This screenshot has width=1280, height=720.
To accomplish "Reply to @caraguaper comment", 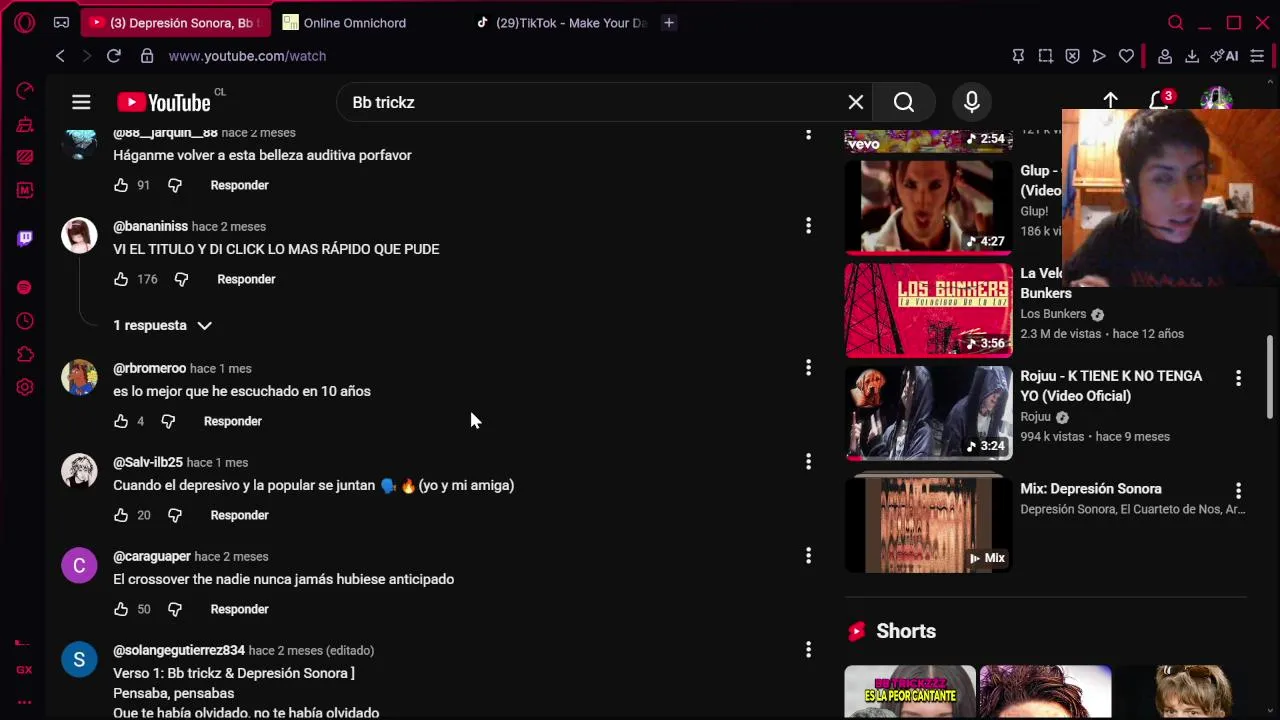I will pos(239,609).
